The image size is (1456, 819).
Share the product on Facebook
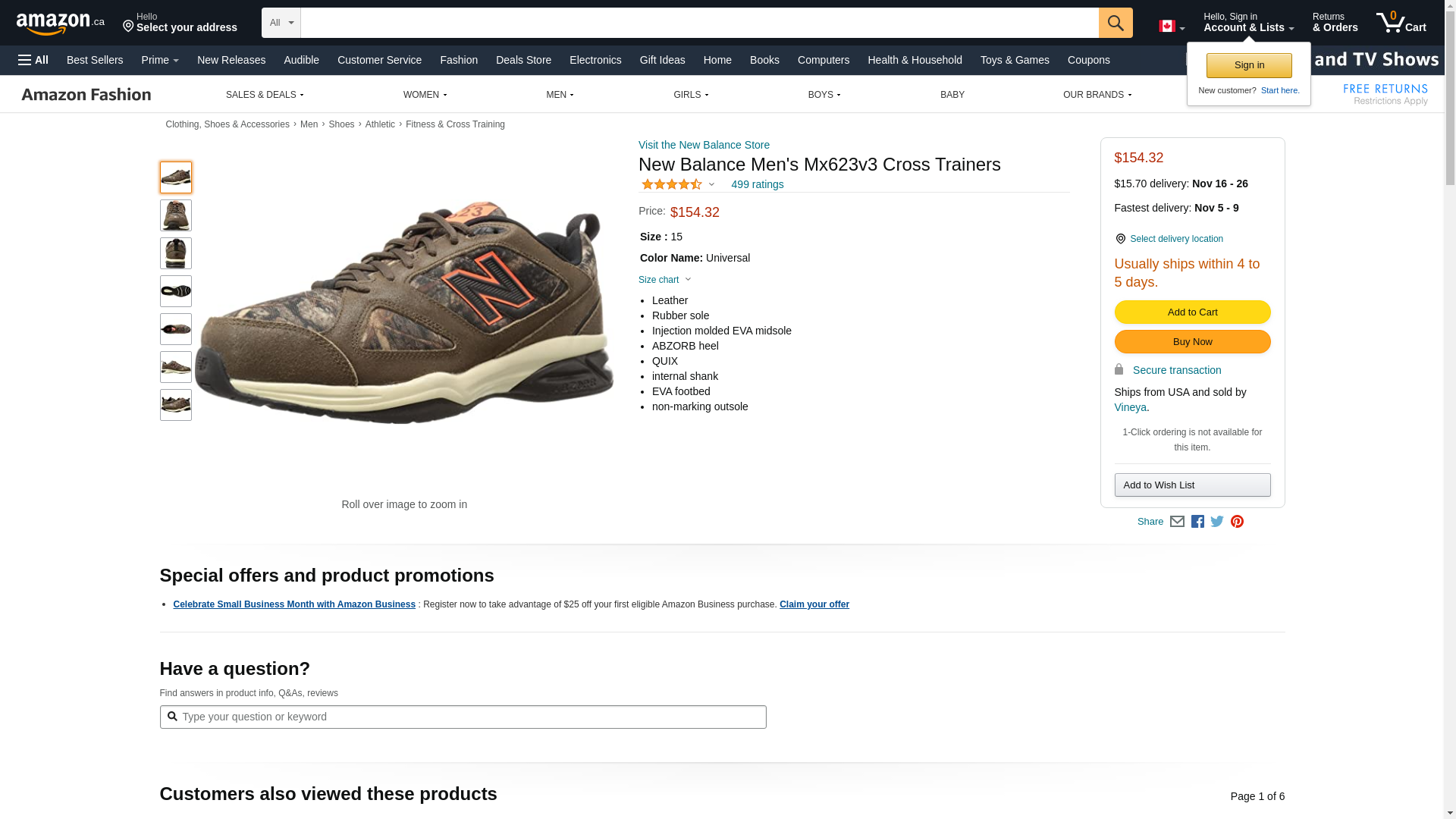[x=1197, y=522]
